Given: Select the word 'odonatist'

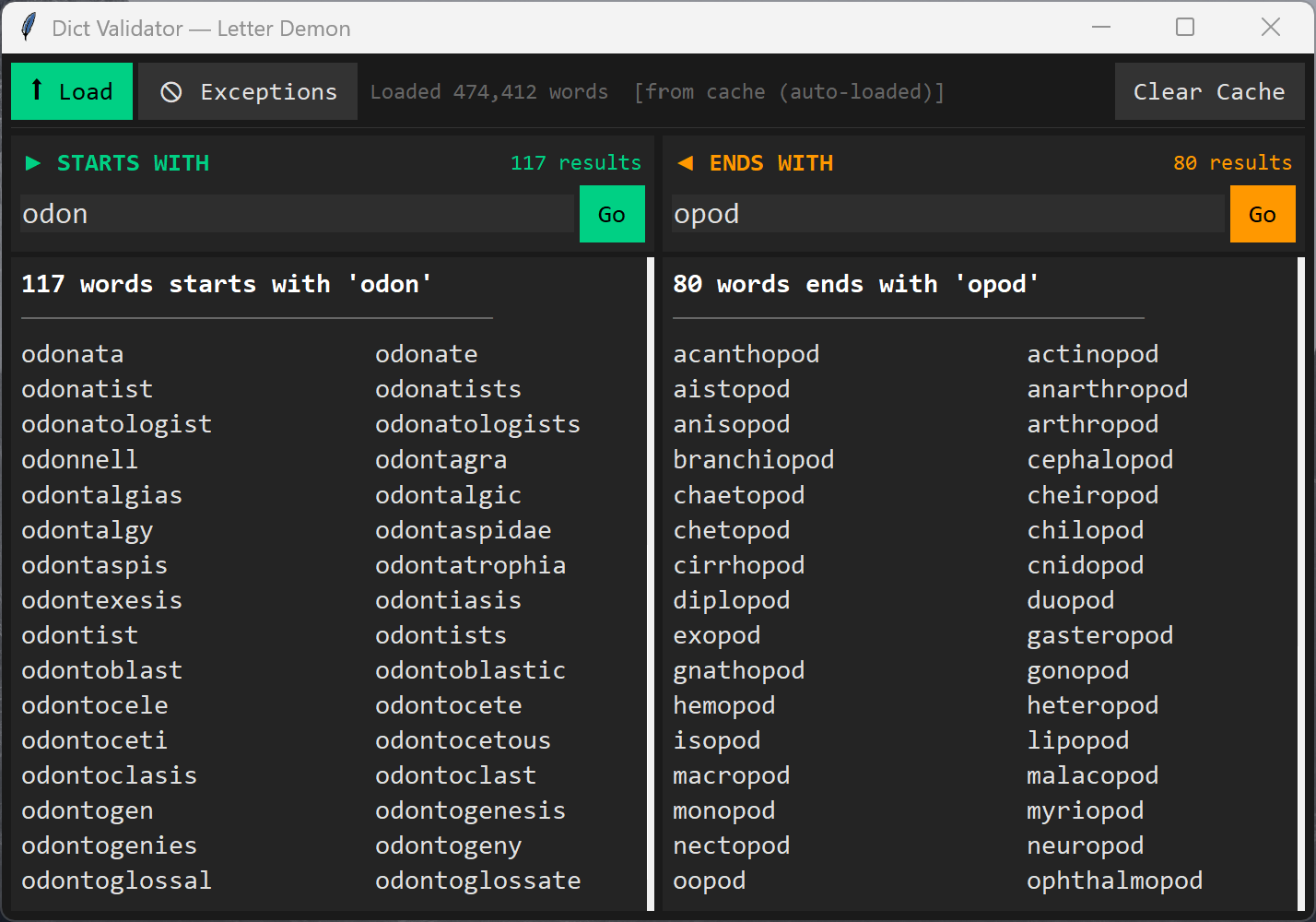Looking at the screenshot, I should coord(88,389).
